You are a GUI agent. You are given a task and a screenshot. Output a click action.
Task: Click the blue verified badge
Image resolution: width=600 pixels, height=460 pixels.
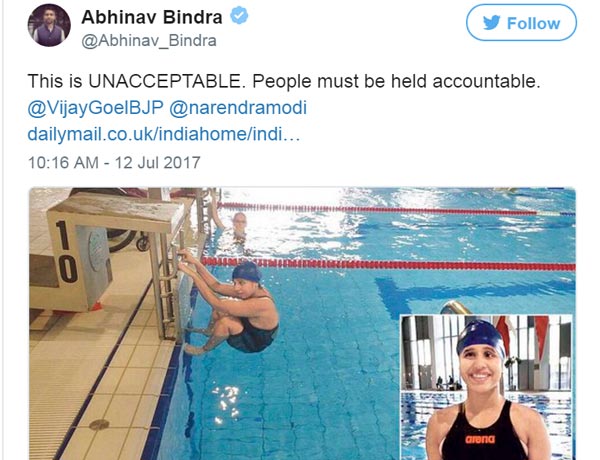coord(239,16)
